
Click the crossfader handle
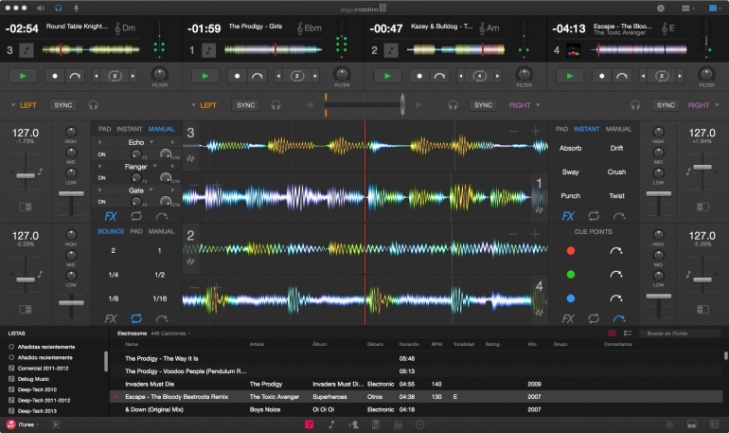coord(402,104)
